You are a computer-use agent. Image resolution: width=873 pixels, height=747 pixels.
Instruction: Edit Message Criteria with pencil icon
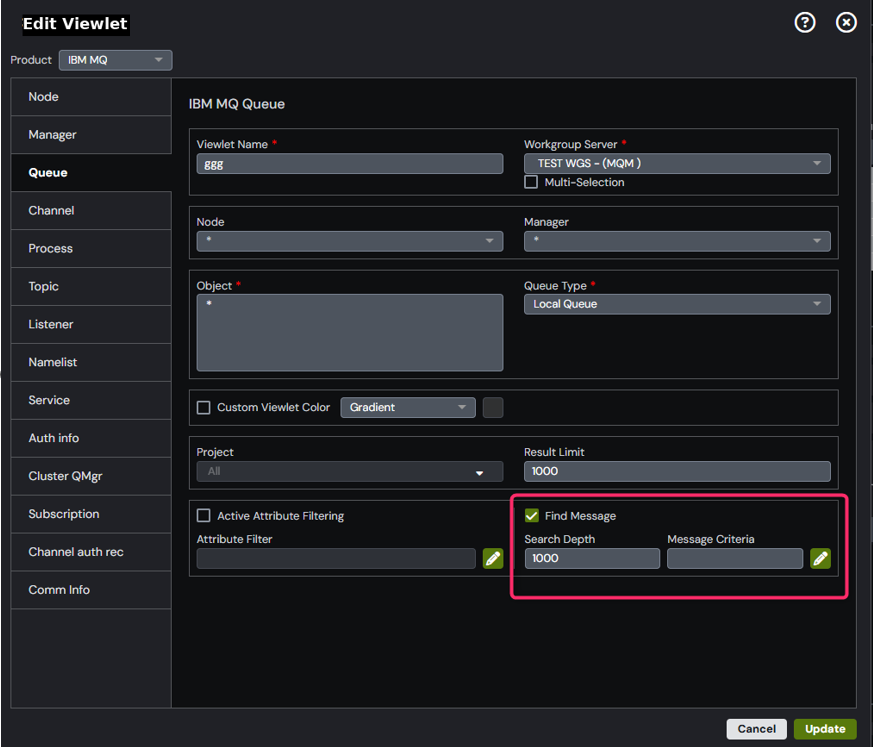[820, 558]
